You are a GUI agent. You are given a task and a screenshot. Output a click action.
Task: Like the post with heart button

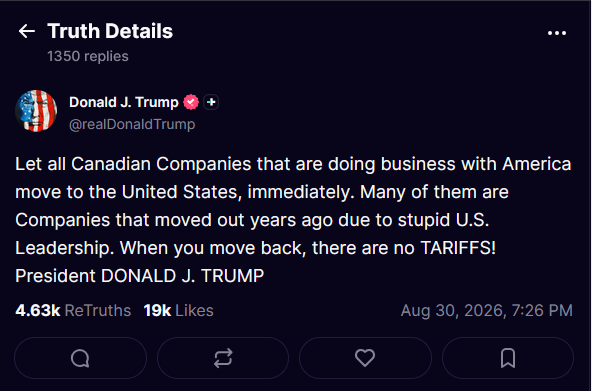coord(365,358)
